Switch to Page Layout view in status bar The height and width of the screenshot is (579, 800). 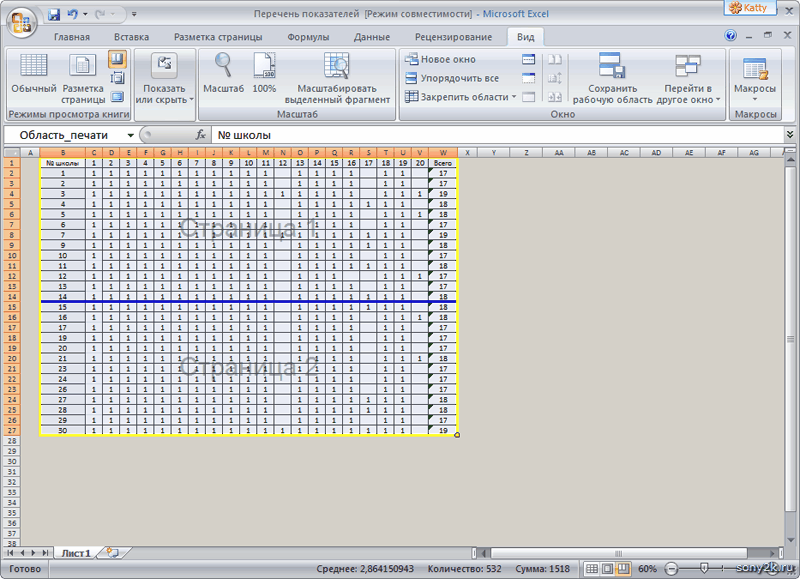tap(607, 569)
